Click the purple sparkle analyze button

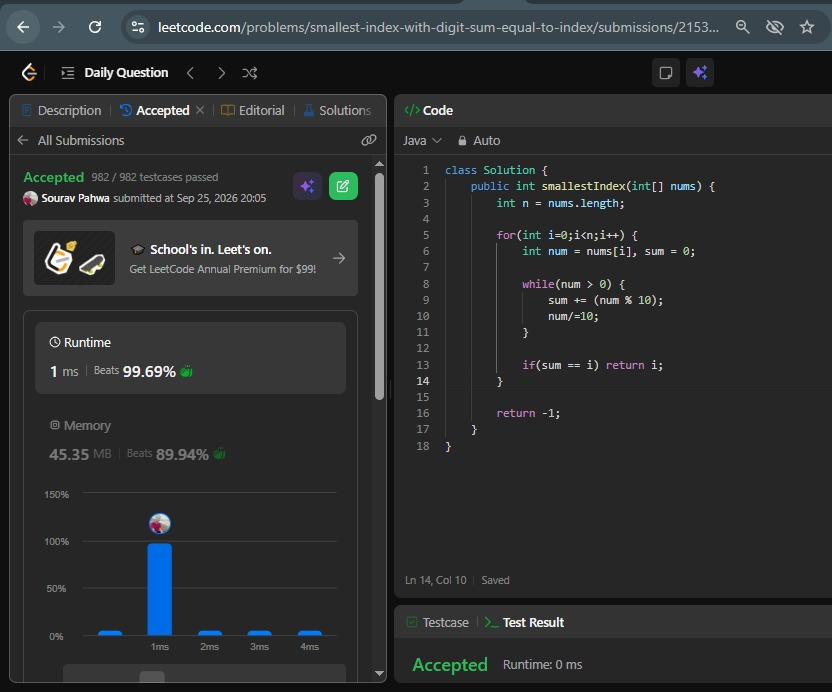(x=307, y=186)
